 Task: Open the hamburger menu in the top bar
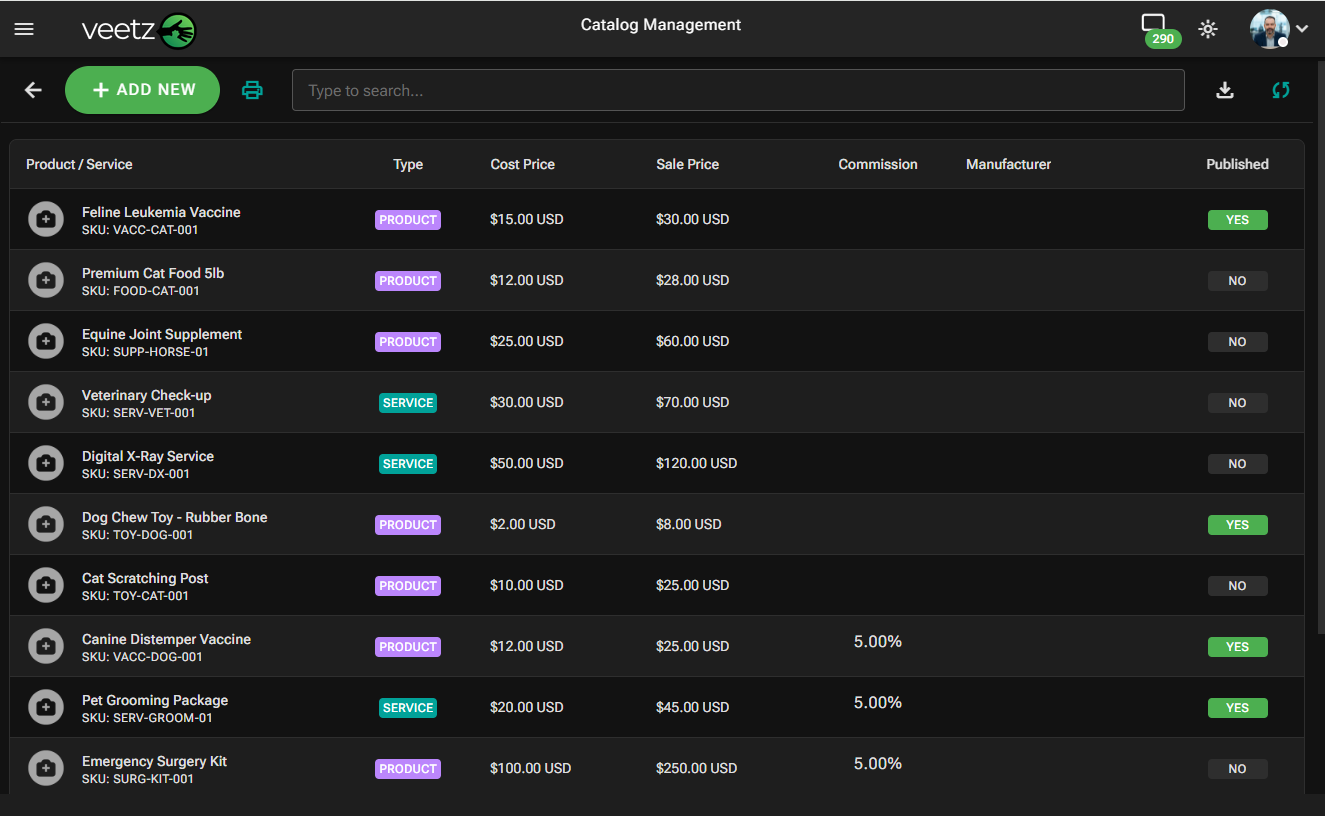[x=23, y=28]
